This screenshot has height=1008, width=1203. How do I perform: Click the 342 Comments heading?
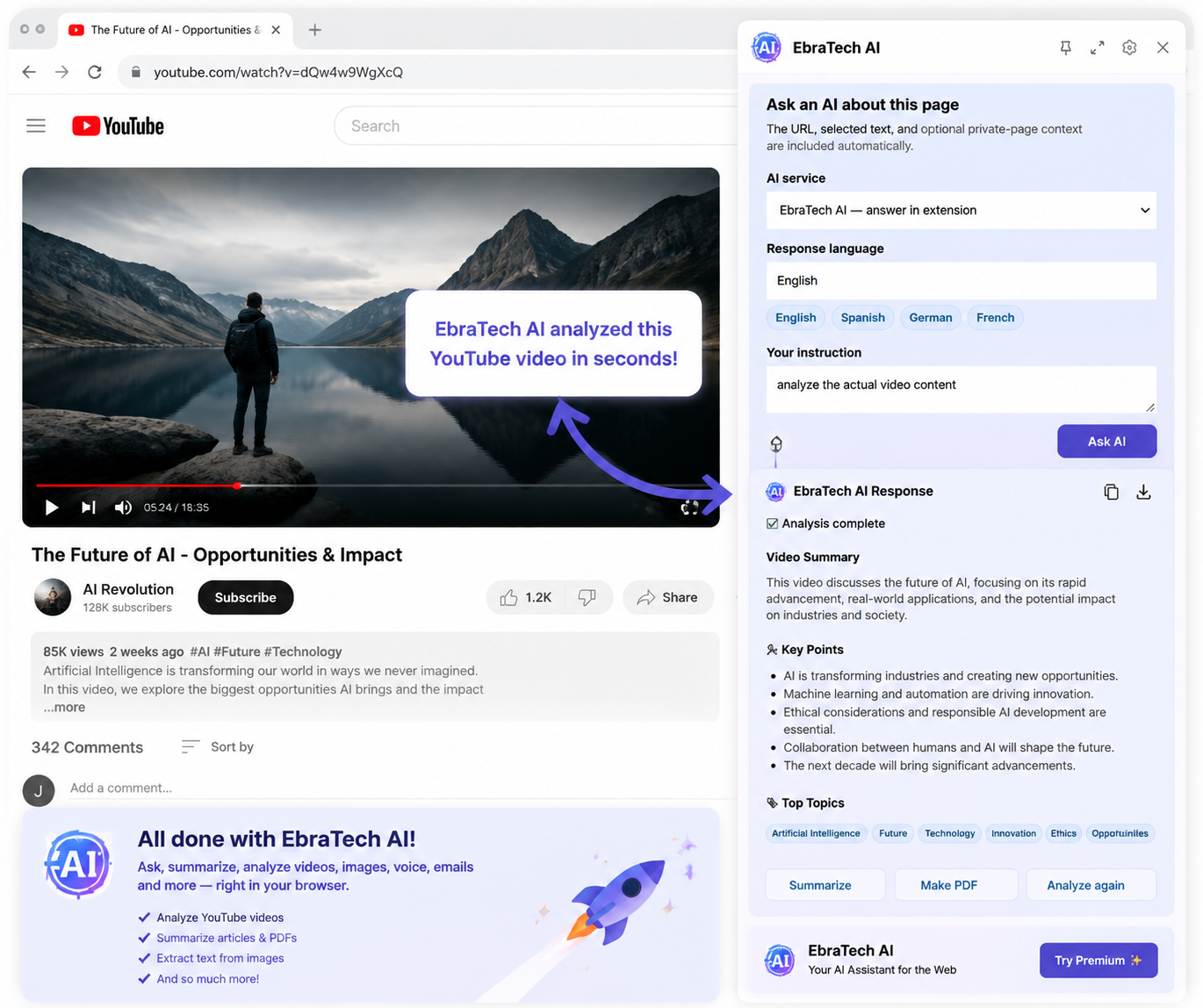click(87, 748)
